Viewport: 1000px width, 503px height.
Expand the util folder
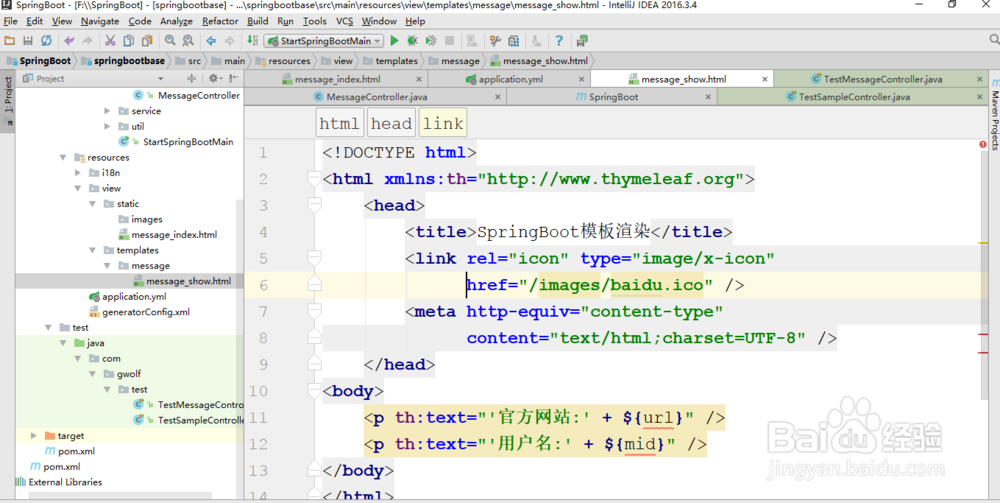(x=107, y=126)
